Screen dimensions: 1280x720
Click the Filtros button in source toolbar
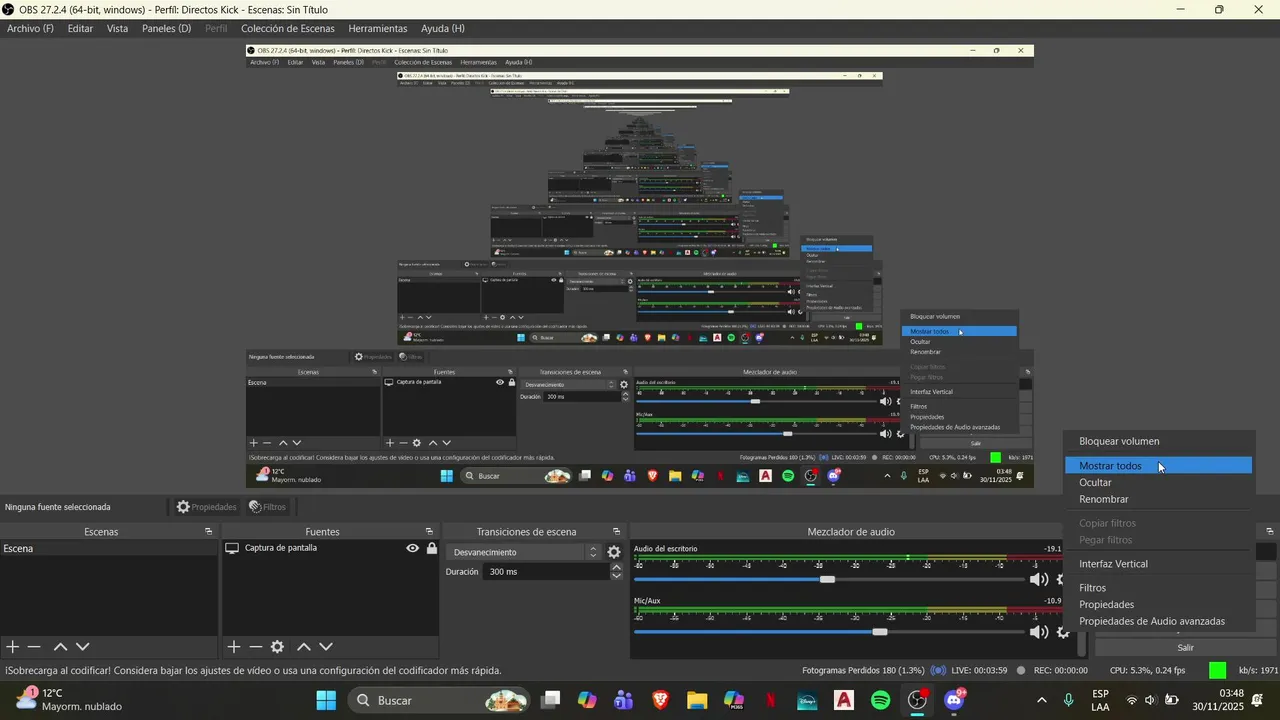pyautogui.click(x=267, y=507)
